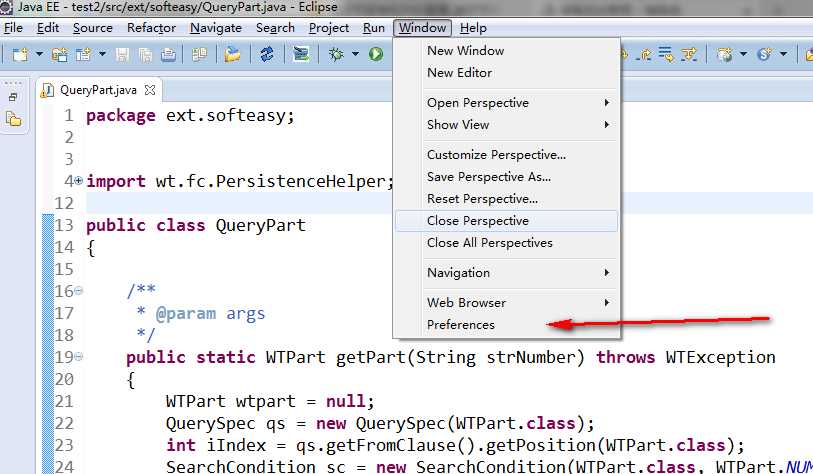Expand the Navigation submenu
Image resolution: width=813 pixels, height=474 pixels.
(507, 273)
